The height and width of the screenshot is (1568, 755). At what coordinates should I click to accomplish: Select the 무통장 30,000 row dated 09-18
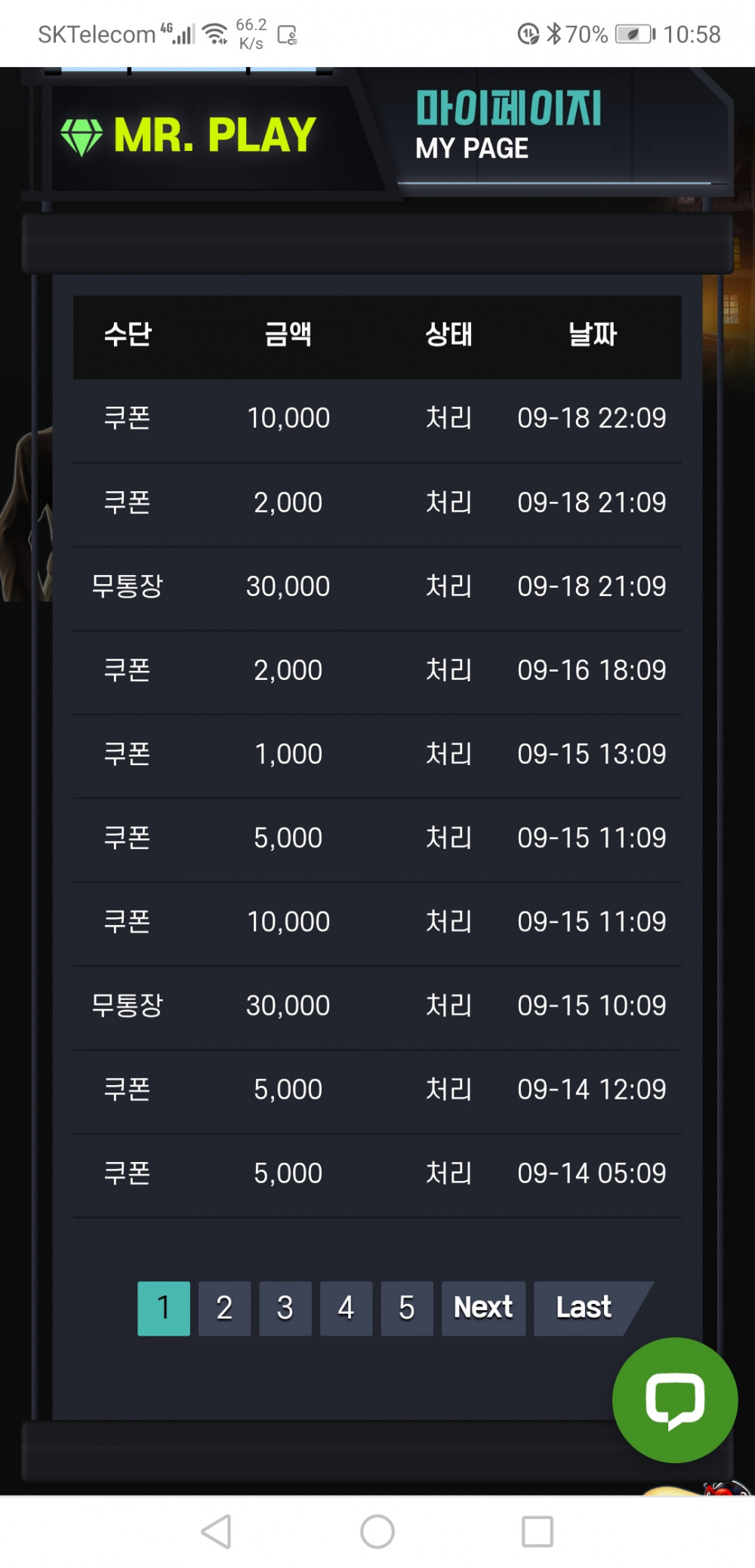(377, 588)
